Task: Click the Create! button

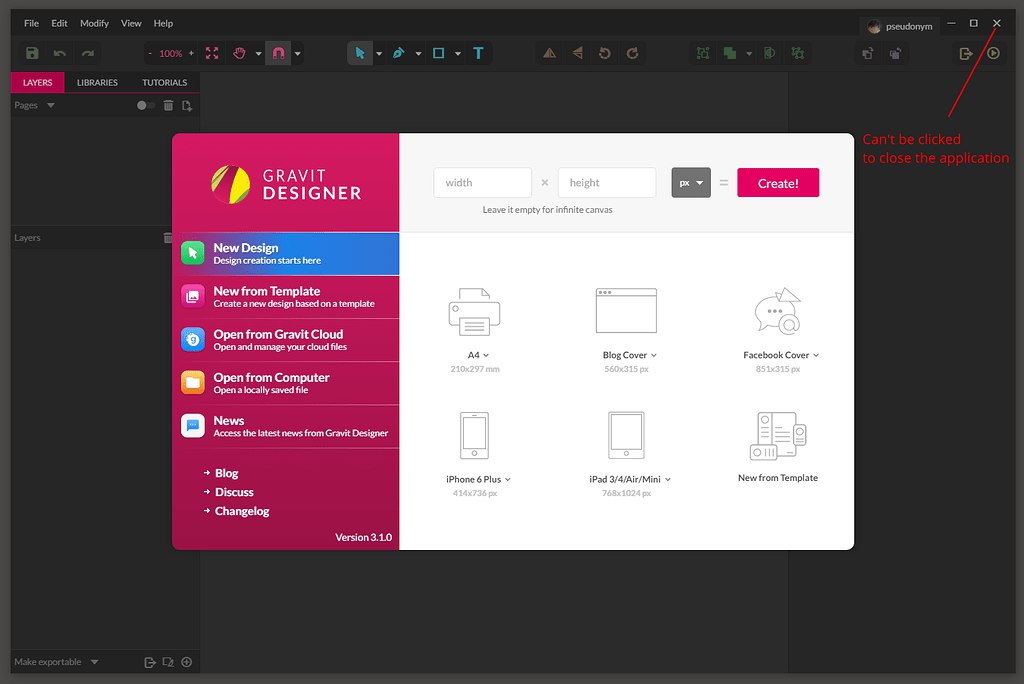Action: coord(778,183)
